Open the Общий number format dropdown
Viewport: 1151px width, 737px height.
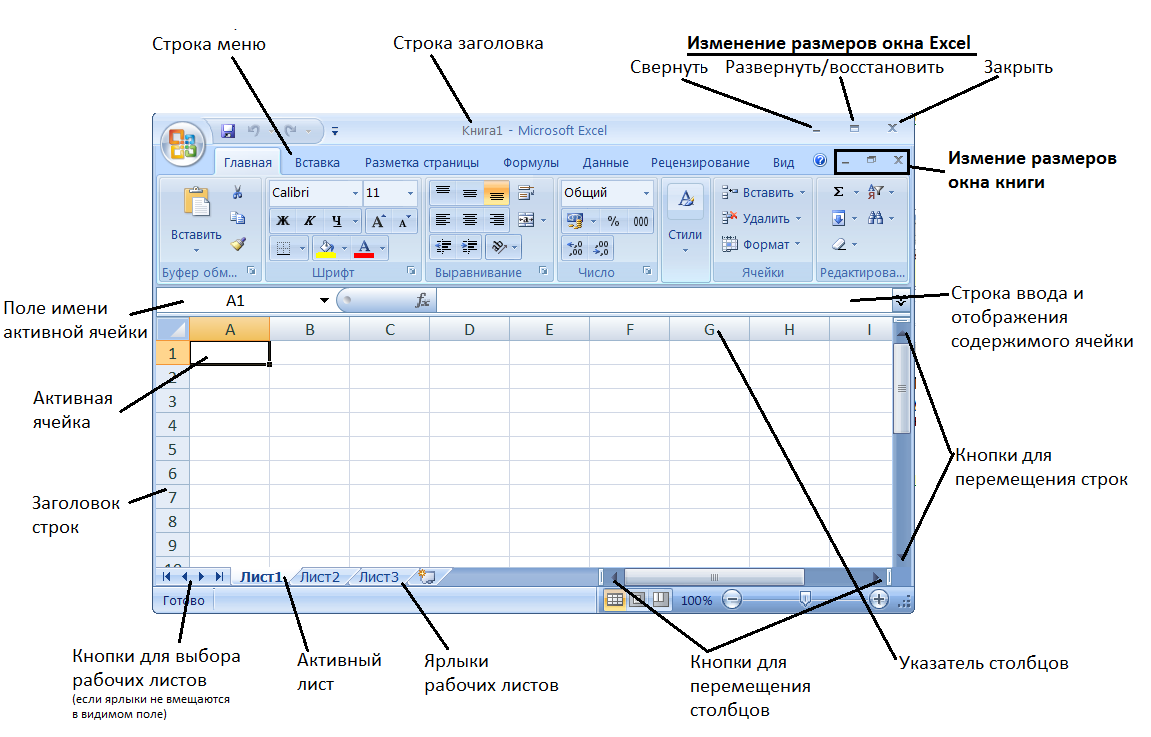pos(646,193)
